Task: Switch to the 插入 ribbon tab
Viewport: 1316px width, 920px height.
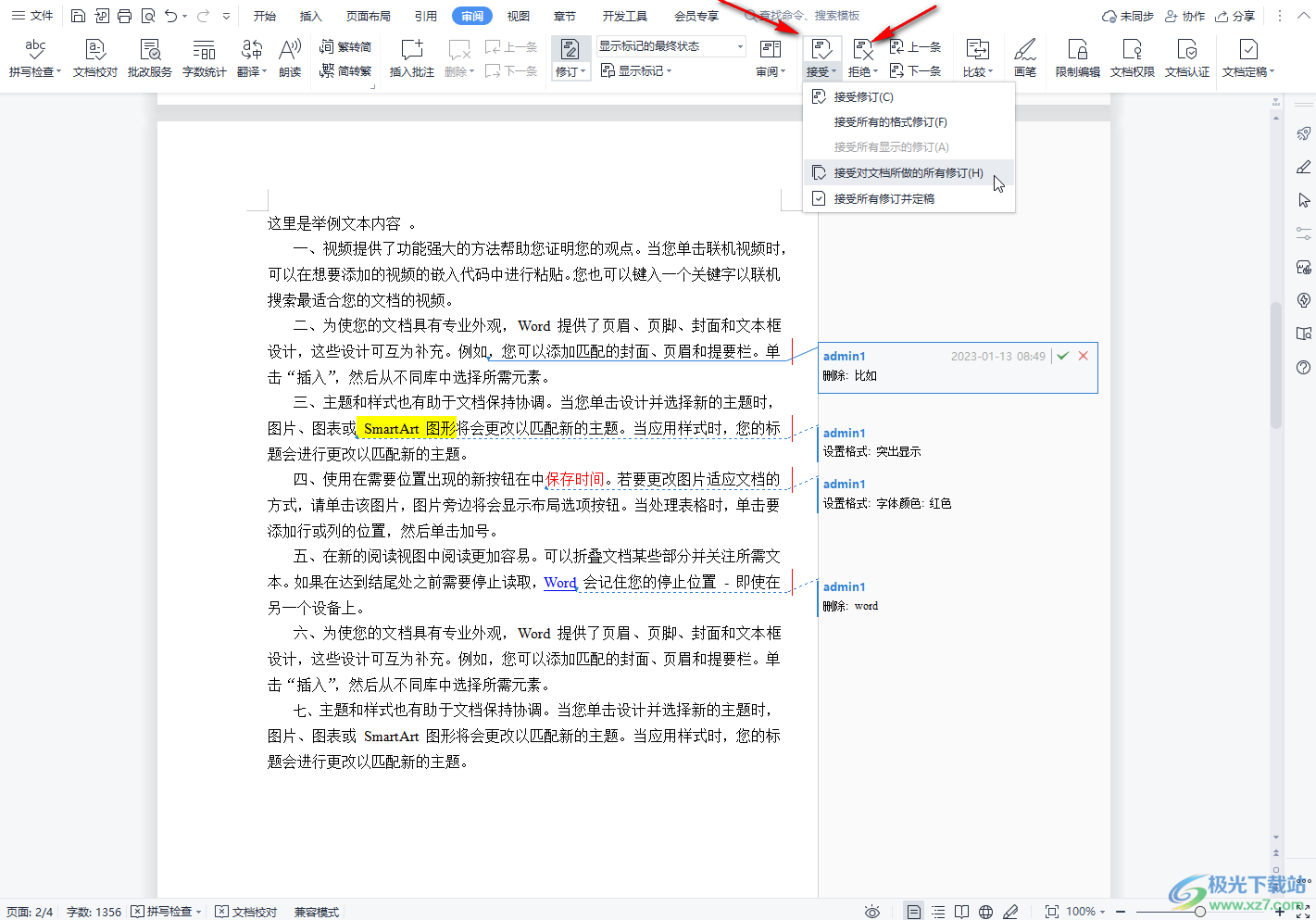Action: (311, 16)
